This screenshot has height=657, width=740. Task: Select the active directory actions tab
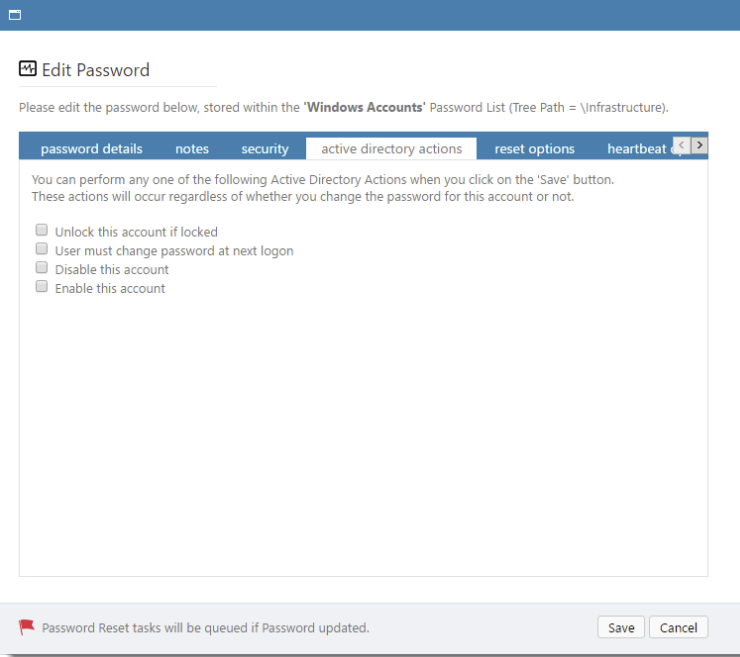[391, 149]
